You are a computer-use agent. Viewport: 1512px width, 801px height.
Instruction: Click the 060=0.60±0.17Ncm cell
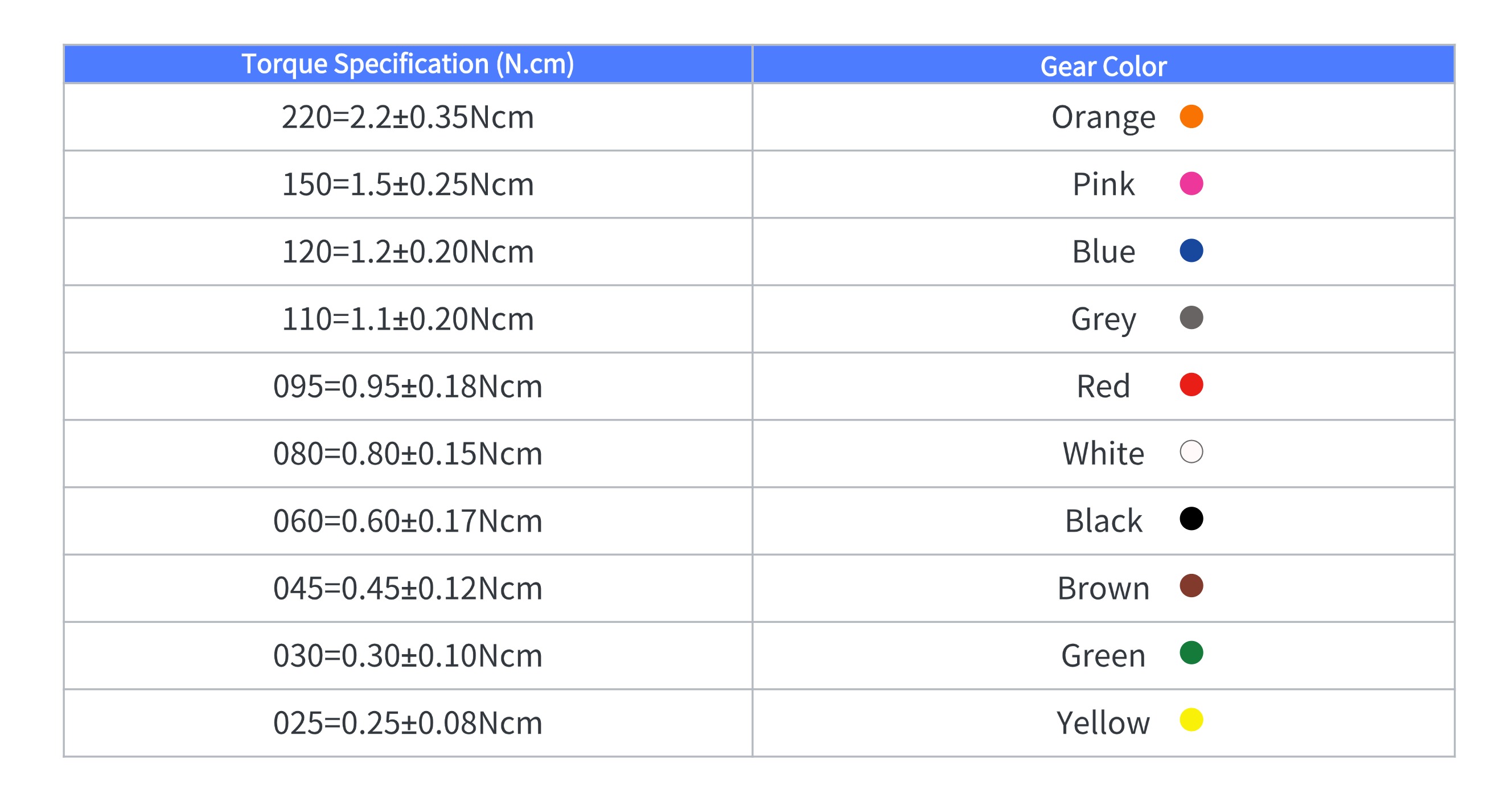coord(408,520)
